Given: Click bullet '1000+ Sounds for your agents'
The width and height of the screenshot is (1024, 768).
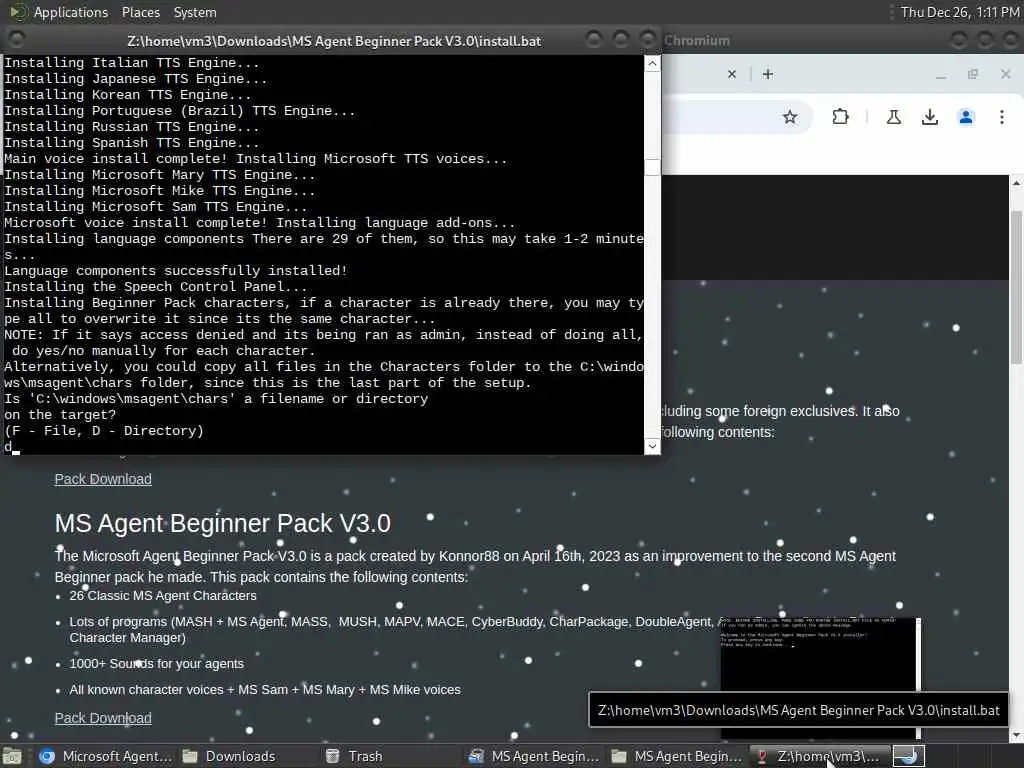Looking at the screenshot, I should (x=157, y=664).
